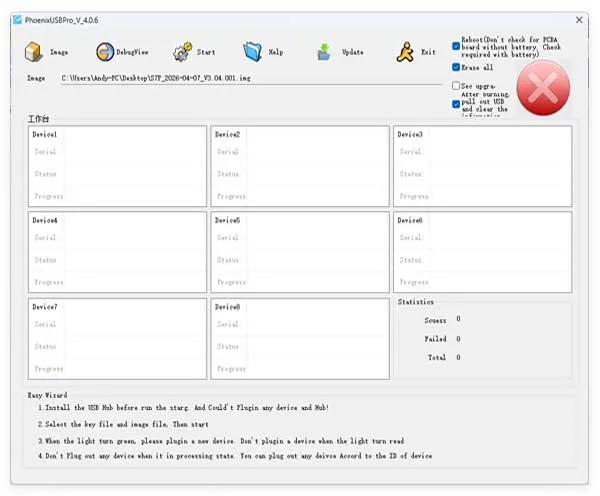Click the Start gear icon

pyautogui.click(x=182, y=52)
